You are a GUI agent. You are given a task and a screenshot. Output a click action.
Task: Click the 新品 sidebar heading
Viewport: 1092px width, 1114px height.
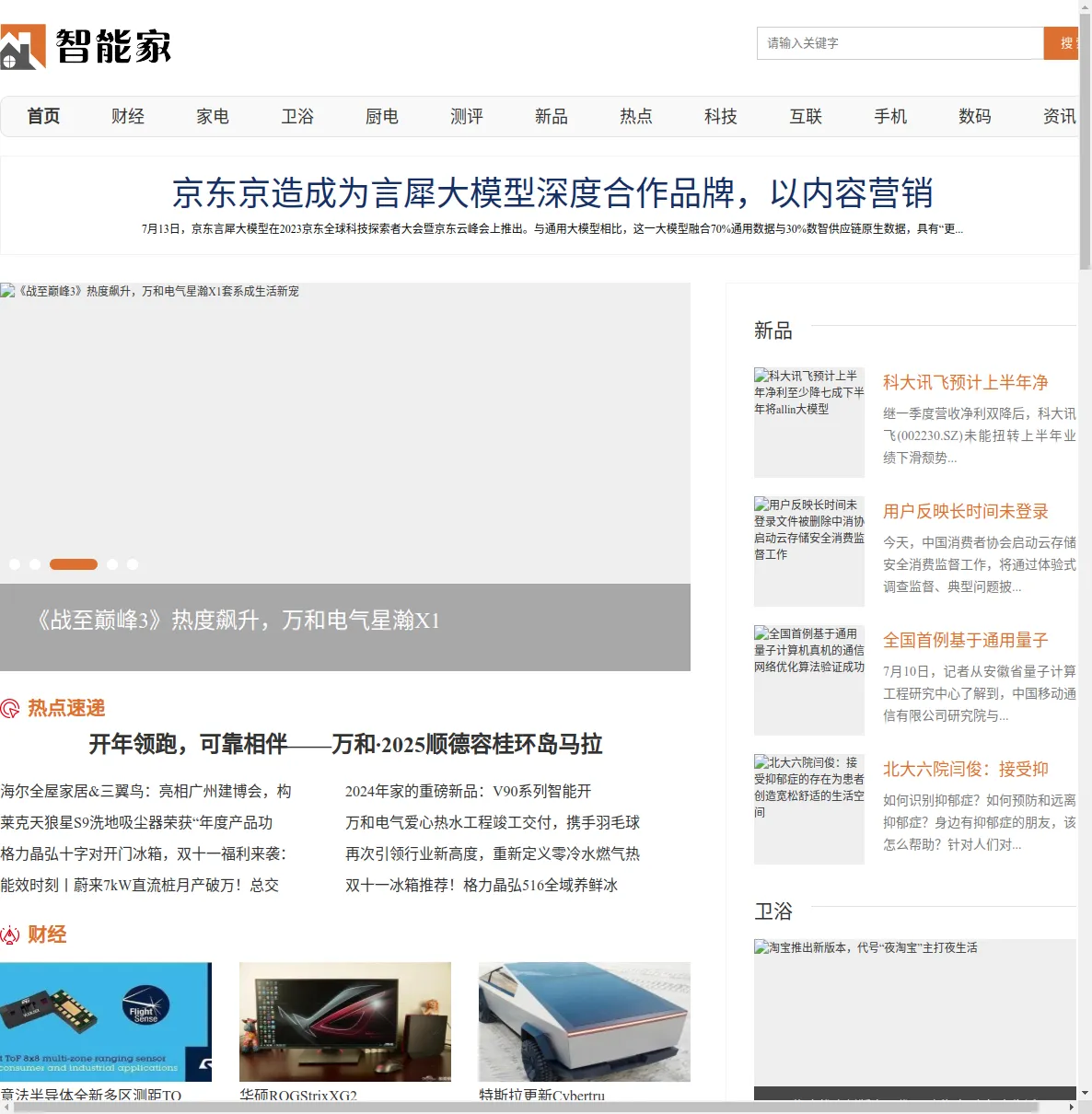coord(773,331)
